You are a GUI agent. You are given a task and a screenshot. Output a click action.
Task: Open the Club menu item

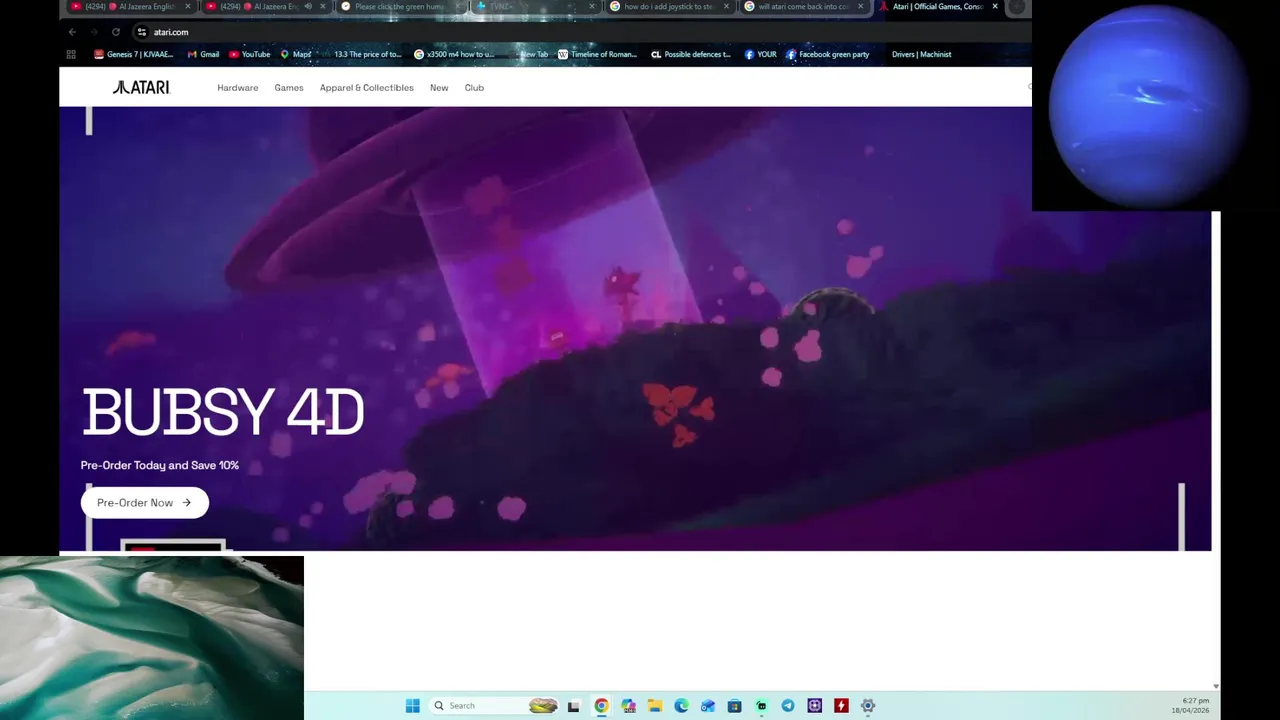[474, 88]
